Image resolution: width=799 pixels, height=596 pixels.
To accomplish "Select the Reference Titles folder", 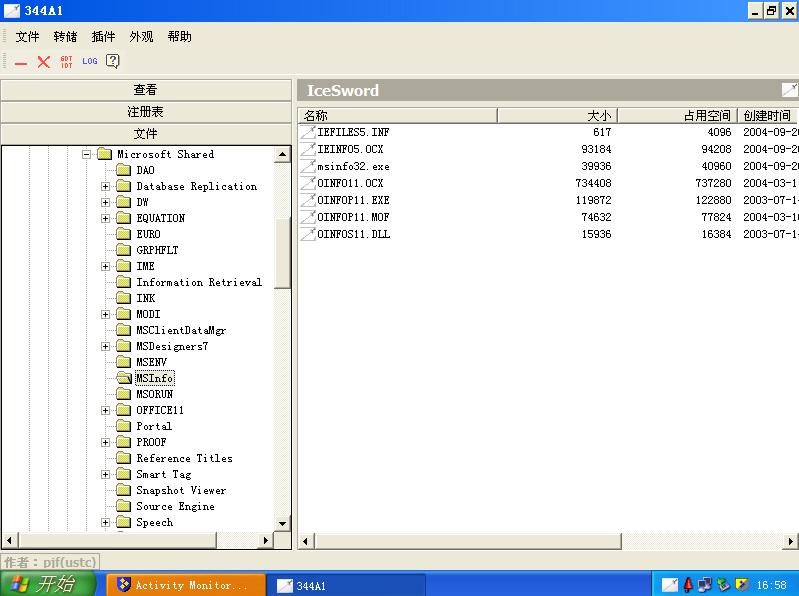I will (184, 458).
